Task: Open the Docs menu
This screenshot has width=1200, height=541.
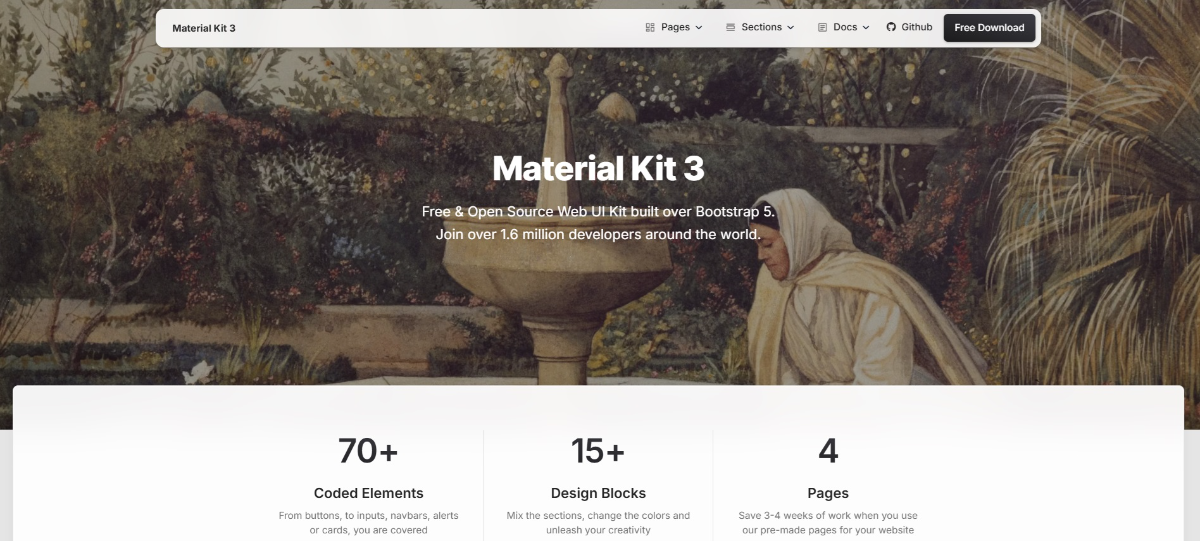Action: click(x=843, y=28)
